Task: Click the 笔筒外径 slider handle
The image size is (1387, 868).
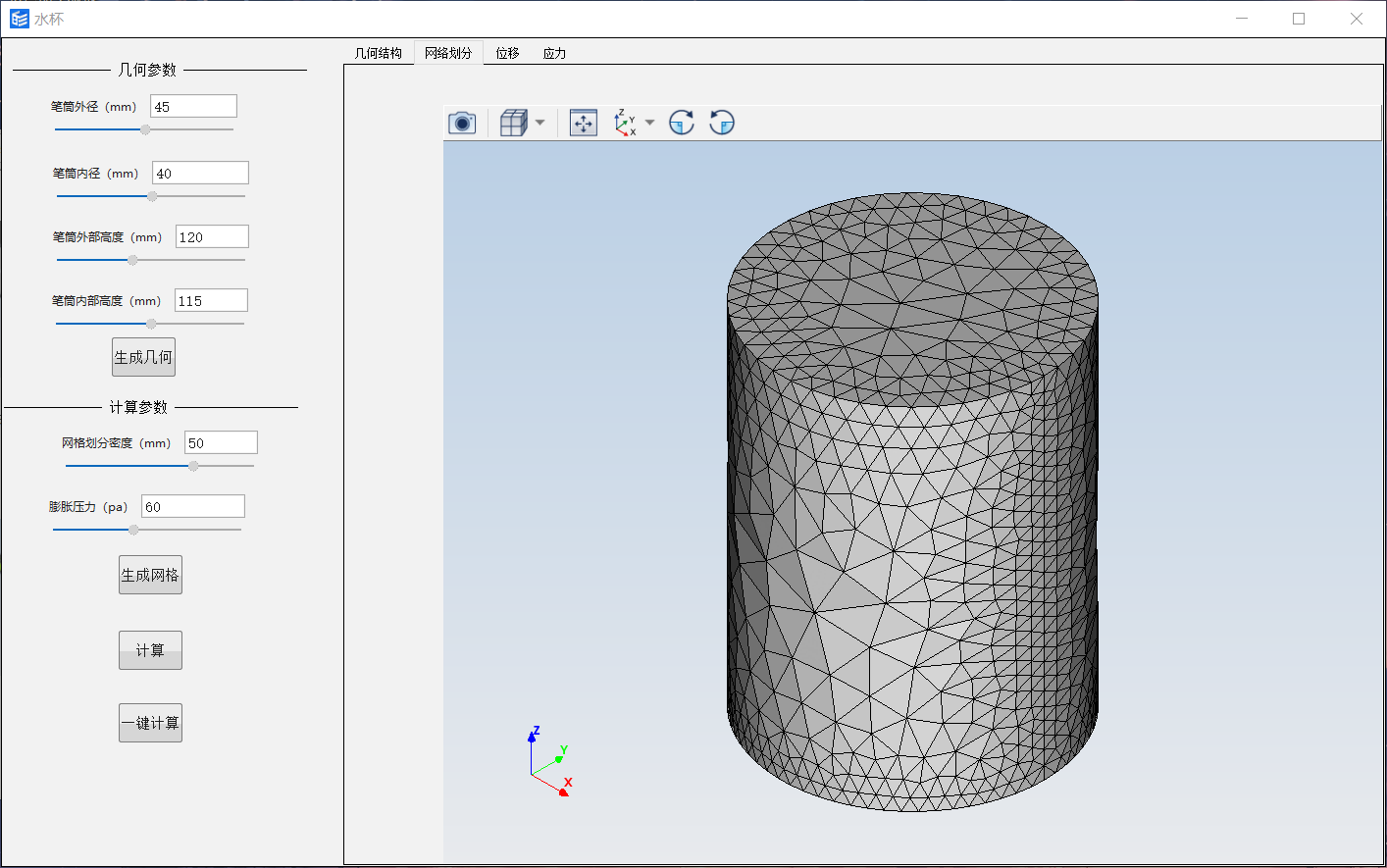Action: point(145,129)
